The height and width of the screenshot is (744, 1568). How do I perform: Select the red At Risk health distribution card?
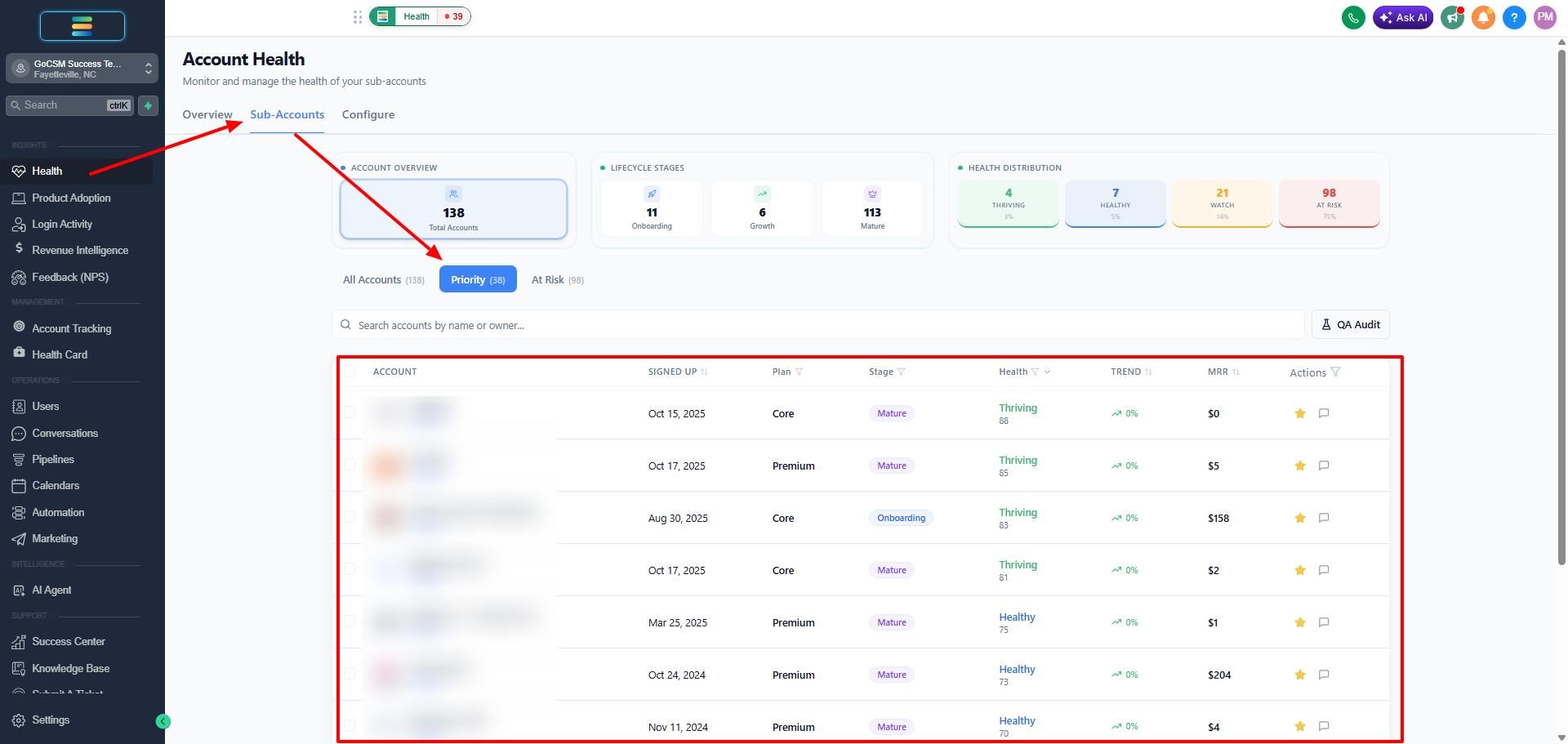(x=1329, y=203)
